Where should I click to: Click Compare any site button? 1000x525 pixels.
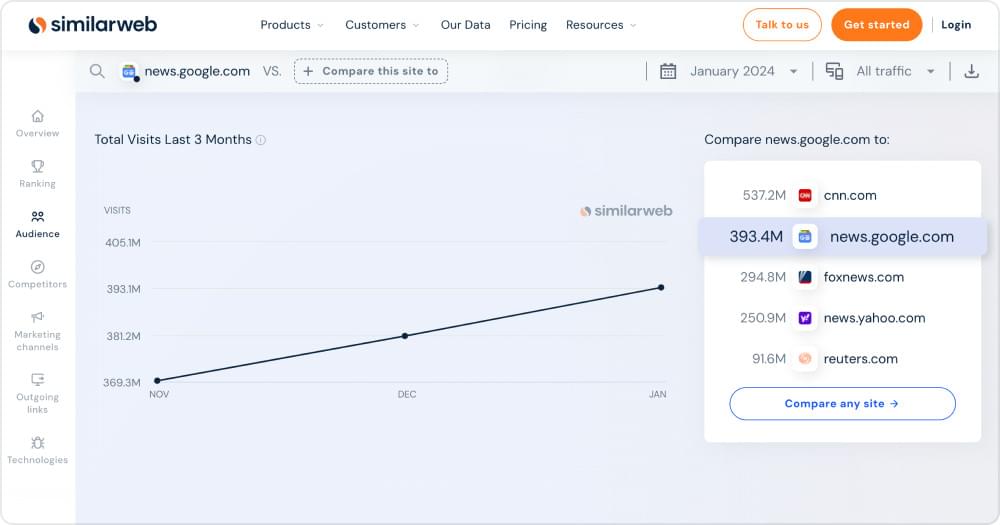pos(842,404)
